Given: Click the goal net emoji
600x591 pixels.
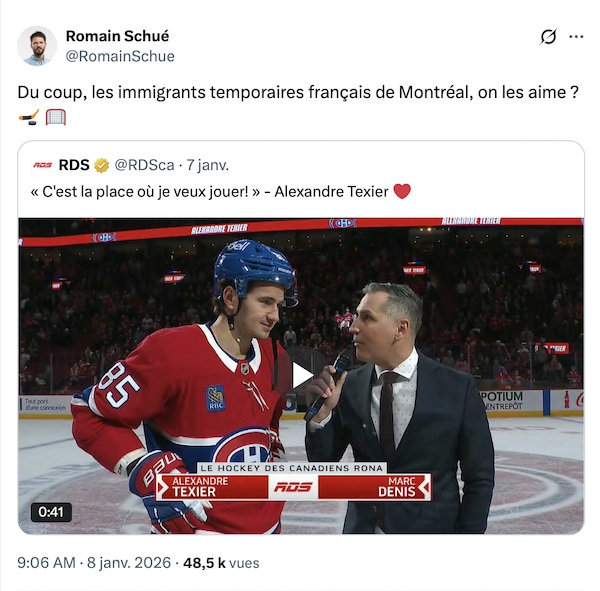Looking at the screenshot, I should pos(56,118).
